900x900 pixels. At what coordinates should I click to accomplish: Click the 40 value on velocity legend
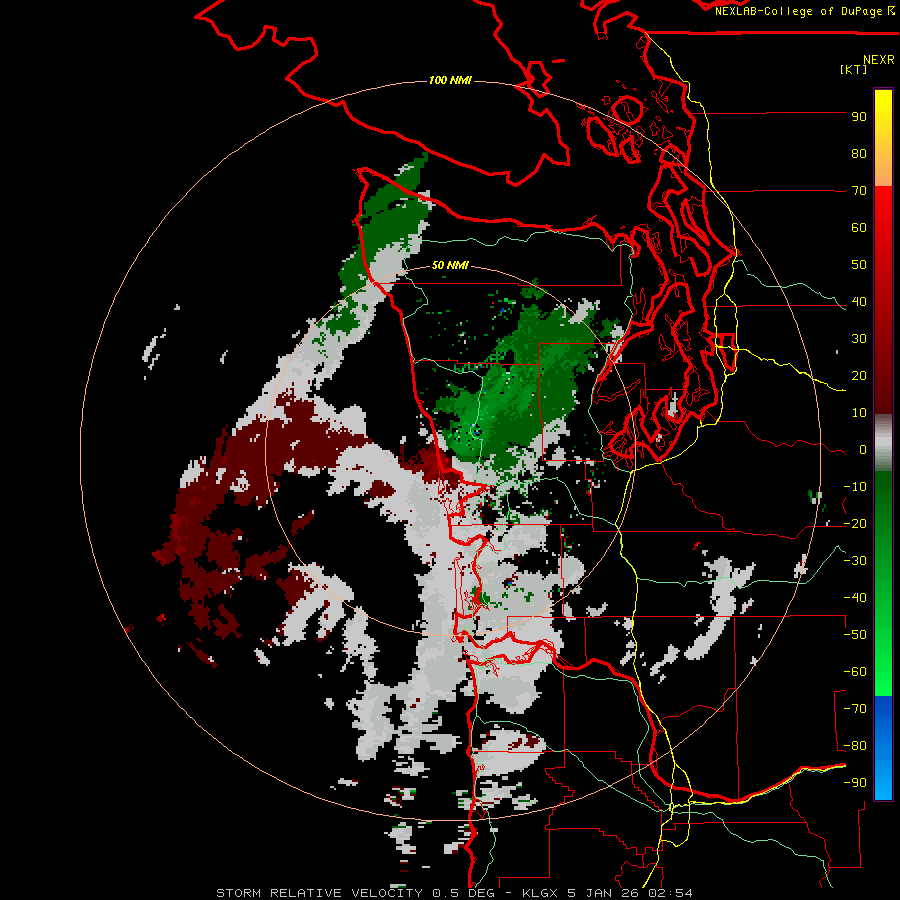pos(859,302)
